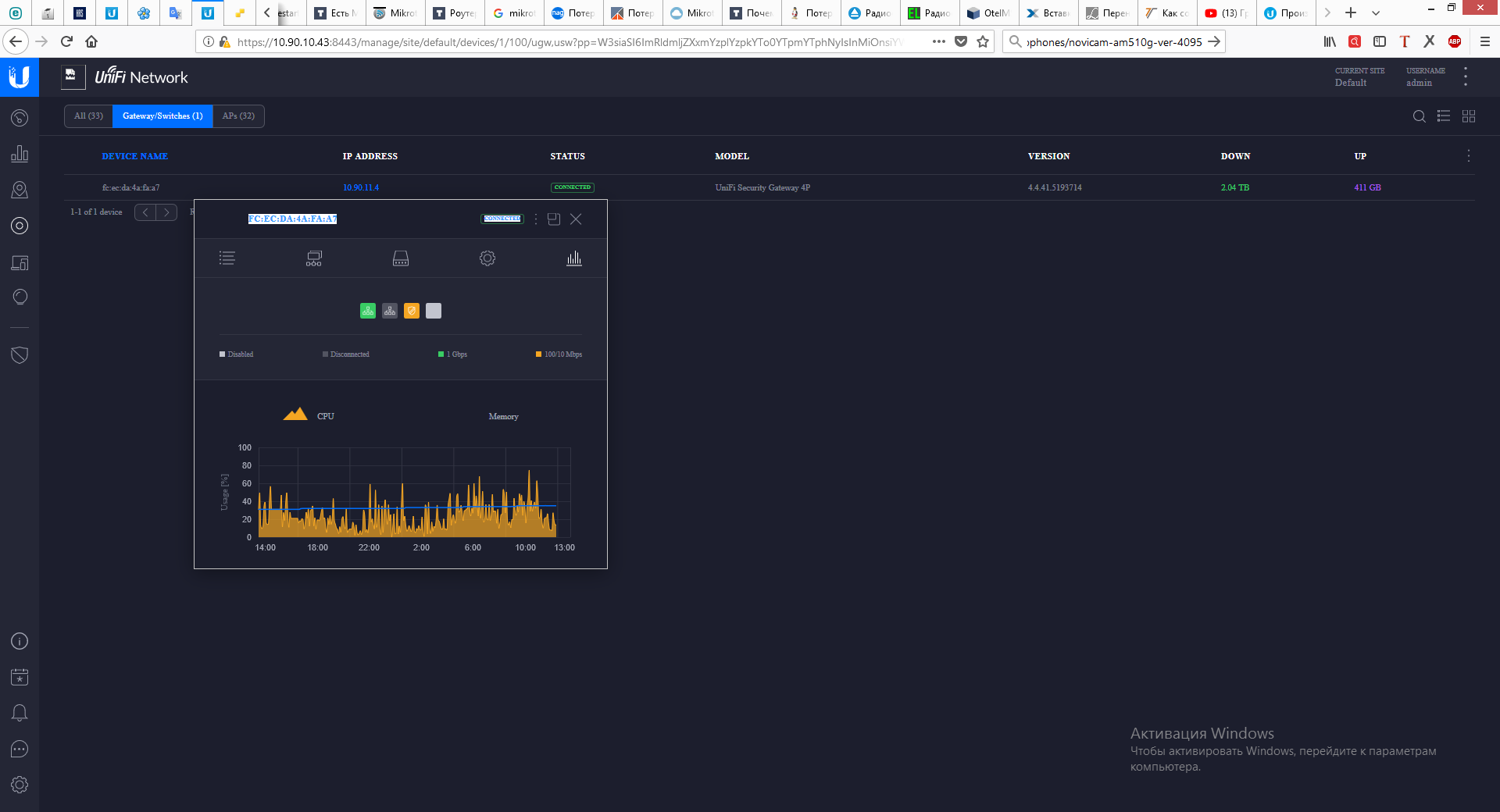Bookmark this page with the star
The height and width of the screenshot is (812, 1500).
point(983,41)
